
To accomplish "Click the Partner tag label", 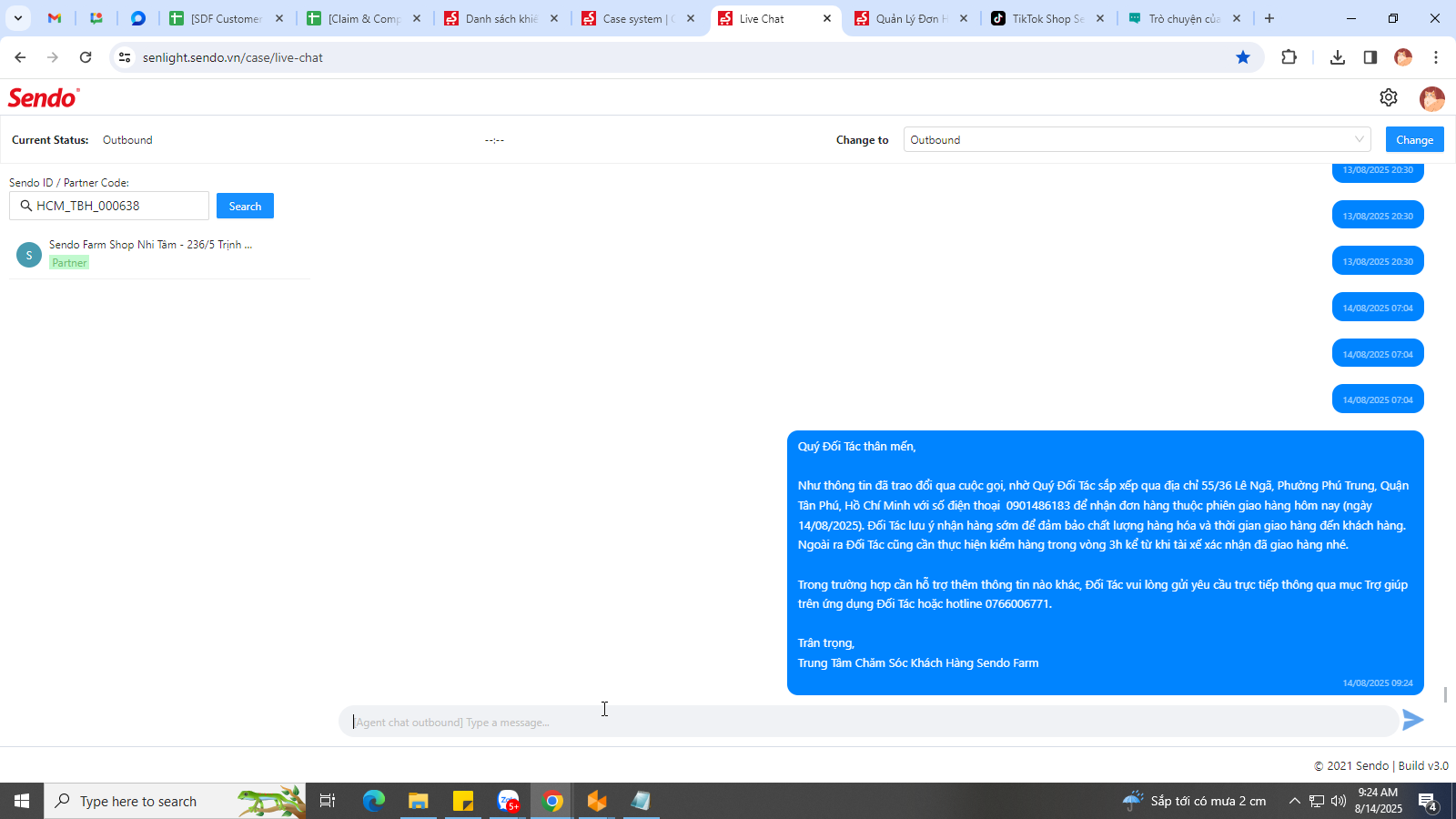I will 69,263.
